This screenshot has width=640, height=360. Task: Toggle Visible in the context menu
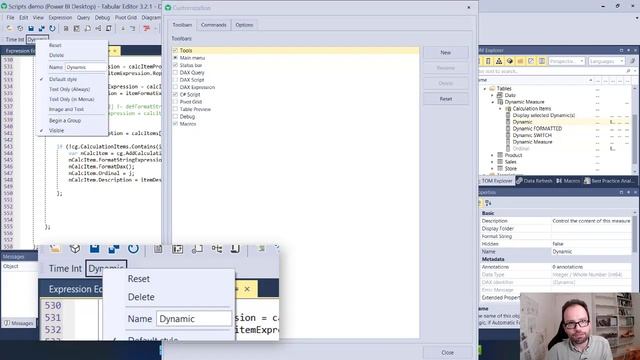[x=56, y=130]
